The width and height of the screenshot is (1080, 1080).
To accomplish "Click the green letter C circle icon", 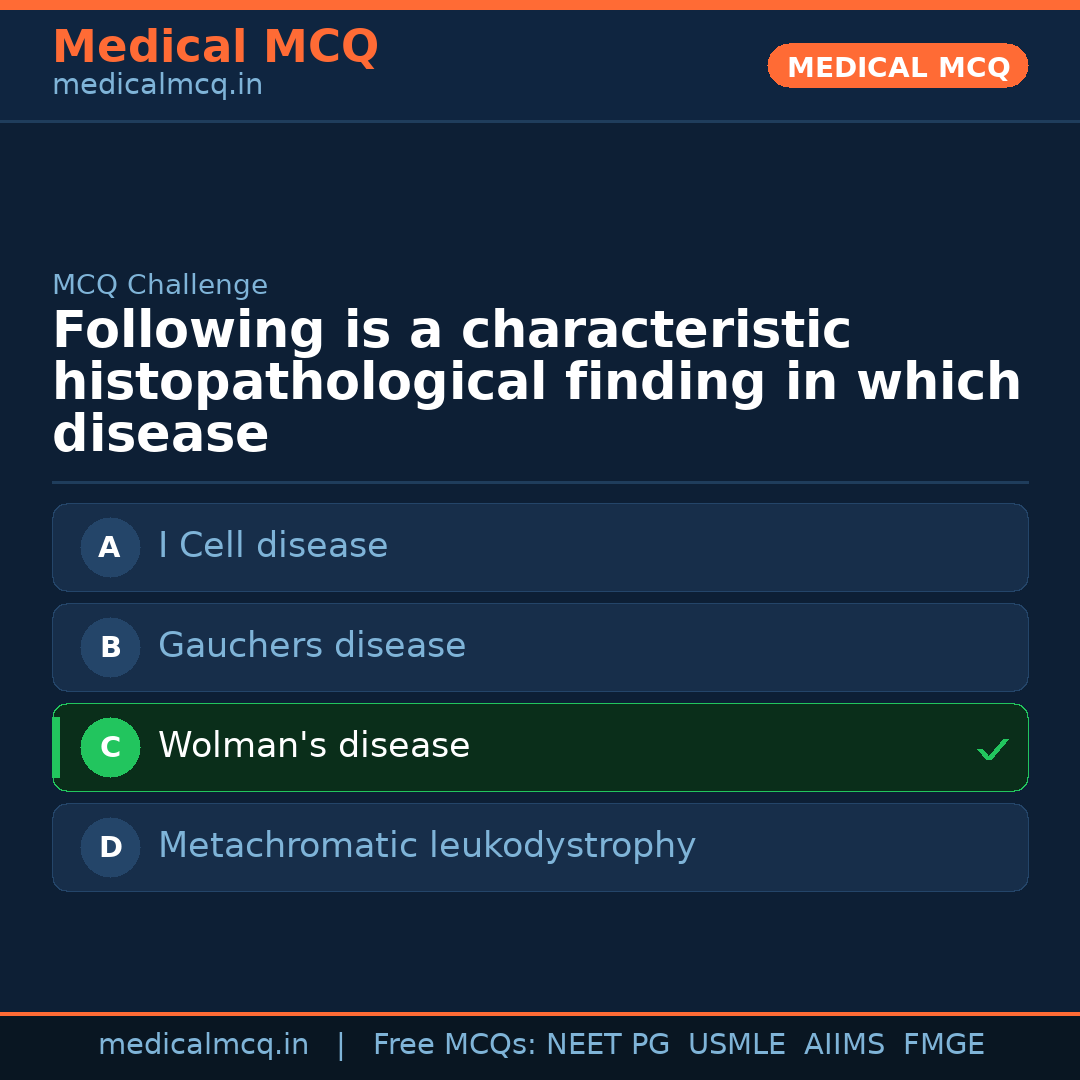I will click(110, 747).
